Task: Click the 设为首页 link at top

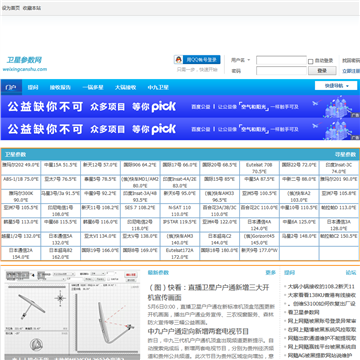Action: click(11, 8)
